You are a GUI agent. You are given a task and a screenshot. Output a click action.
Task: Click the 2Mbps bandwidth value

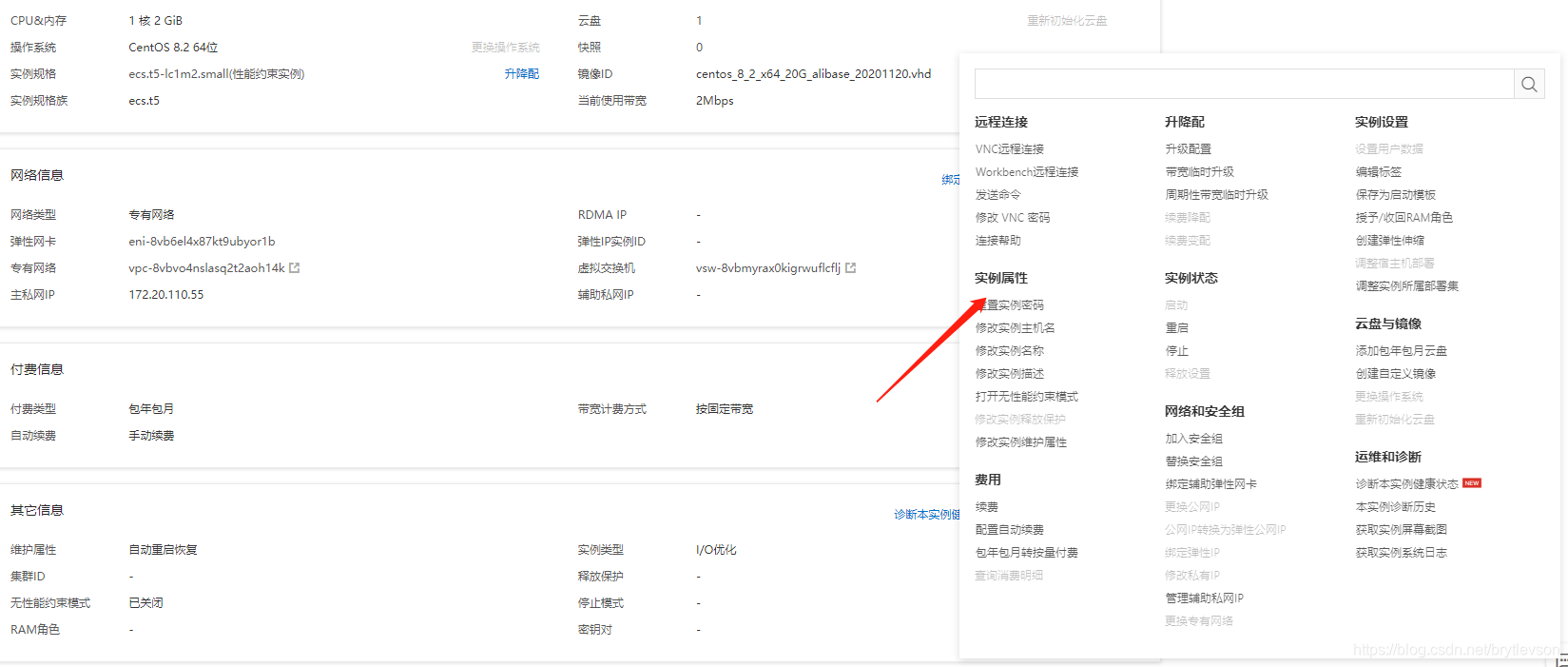pos(715,101)
